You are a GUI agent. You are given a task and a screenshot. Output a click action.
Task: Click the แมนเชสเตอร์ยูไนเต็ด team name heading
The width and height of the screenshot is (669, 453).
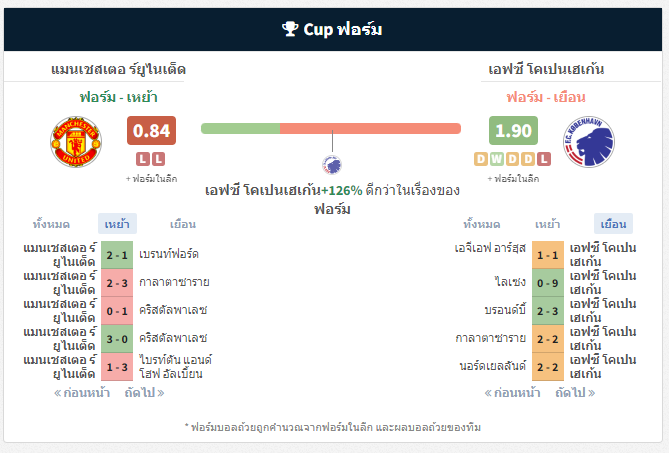tap(118, 70)
